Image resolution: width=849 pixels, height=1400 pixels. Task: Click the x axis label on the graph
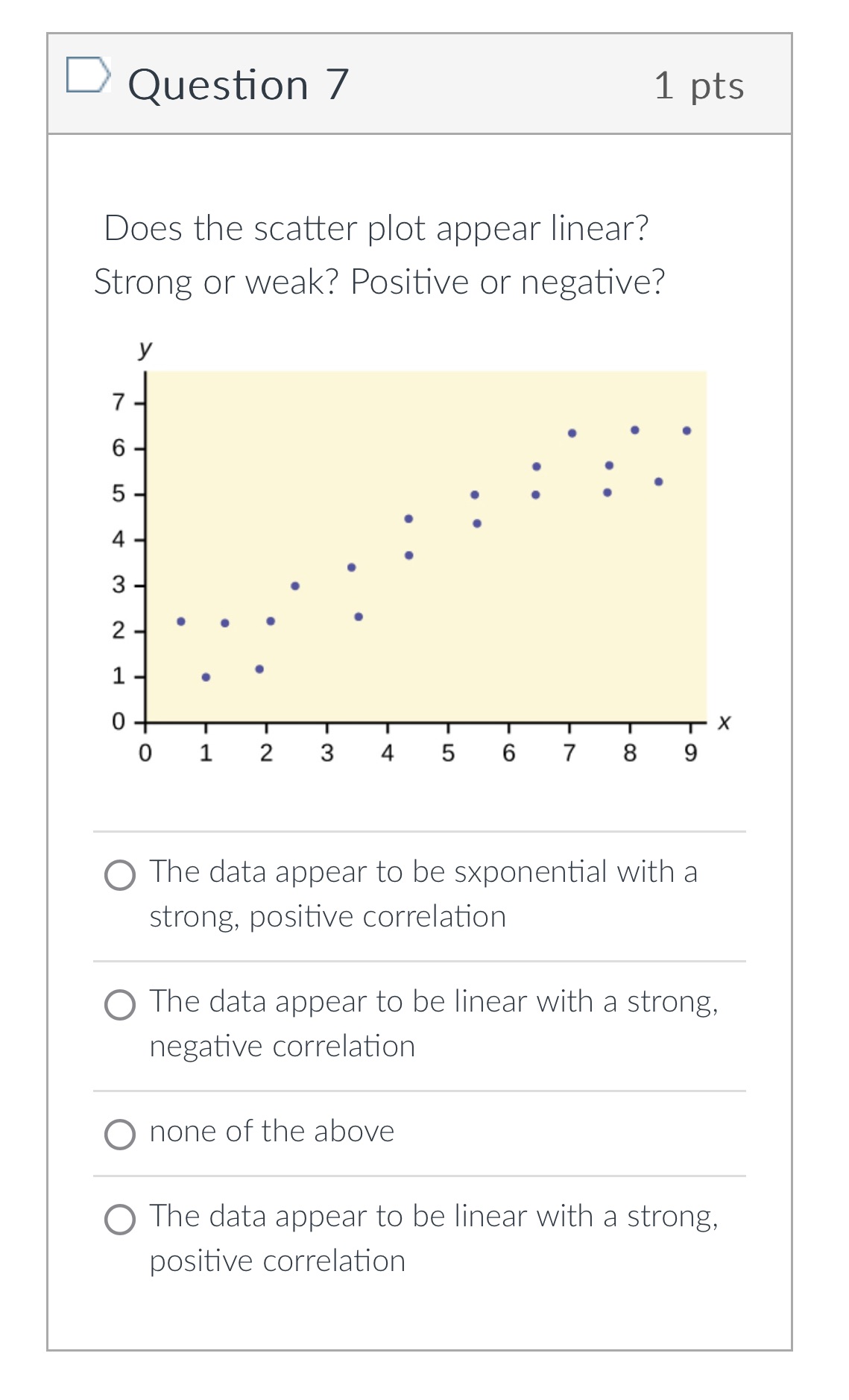click(722, 722)
